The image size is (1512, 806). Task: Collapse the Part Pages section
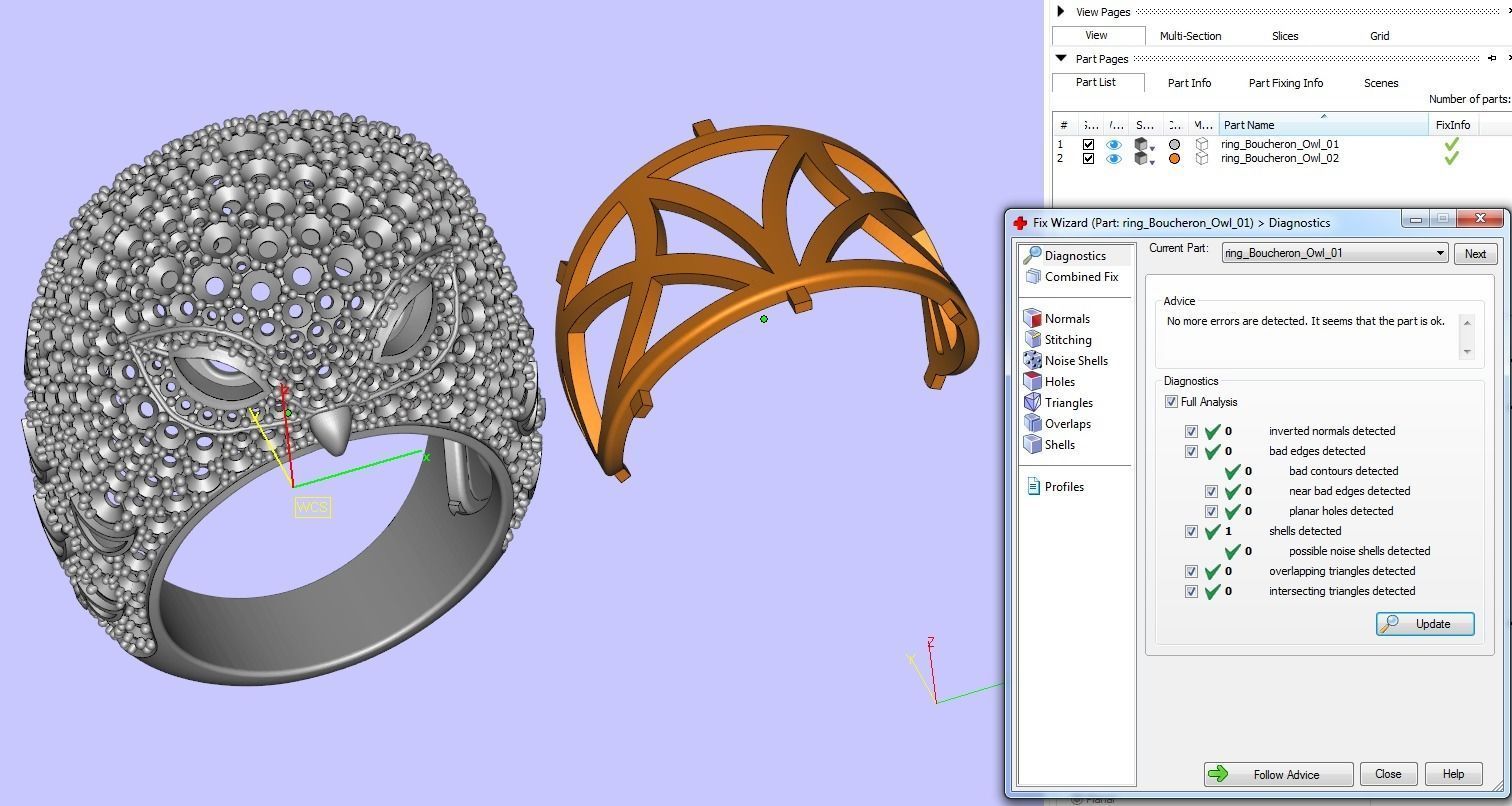coord(1061,58)
